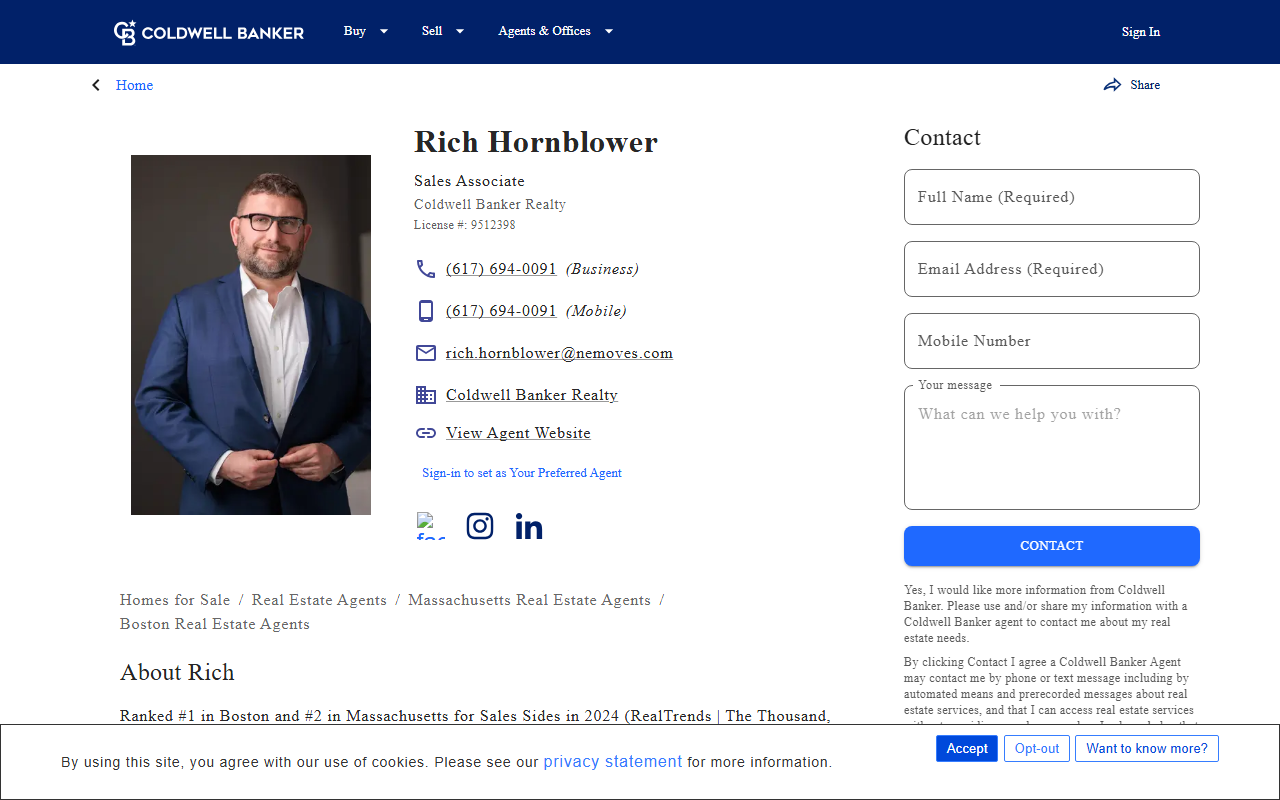Click the About Rich heading
The image size is (1280, 800).
point(177,672)
